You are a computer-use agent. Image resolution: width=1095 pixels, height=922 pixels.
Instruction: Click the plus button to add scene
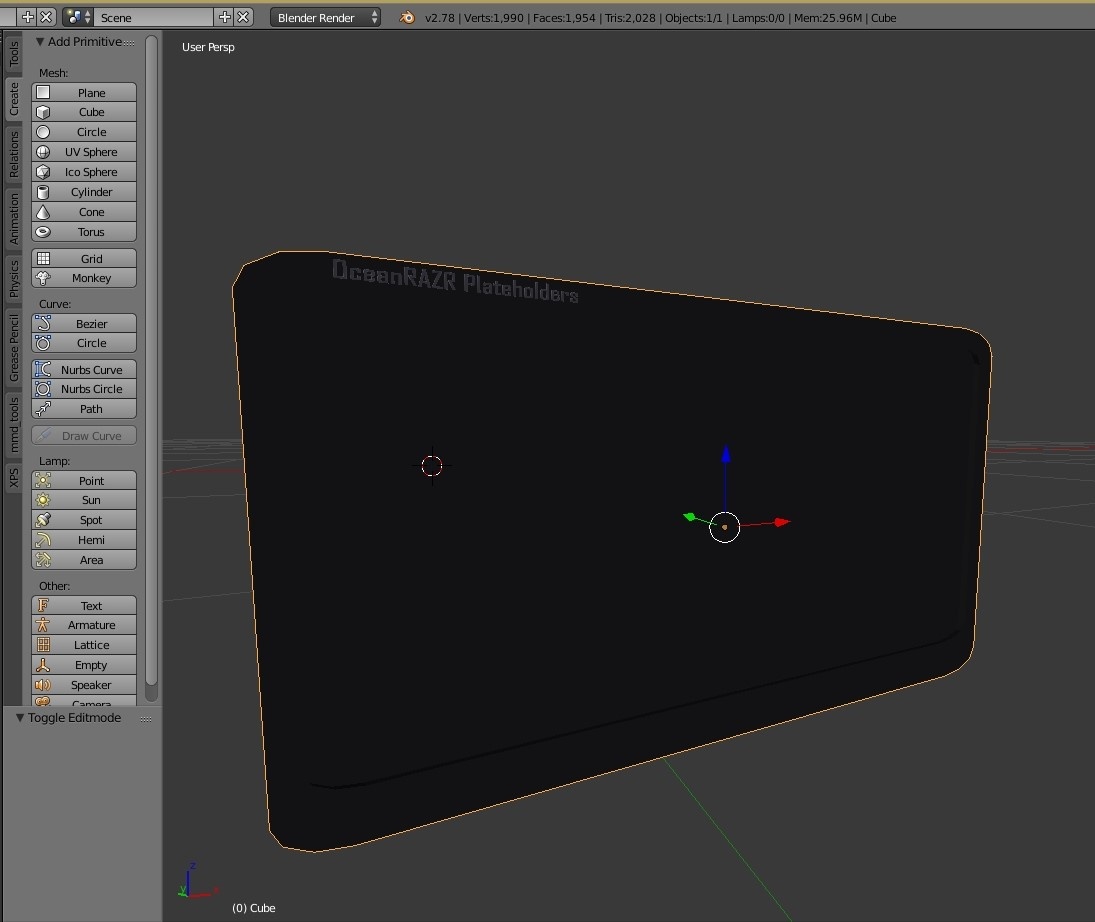point(224,18)
